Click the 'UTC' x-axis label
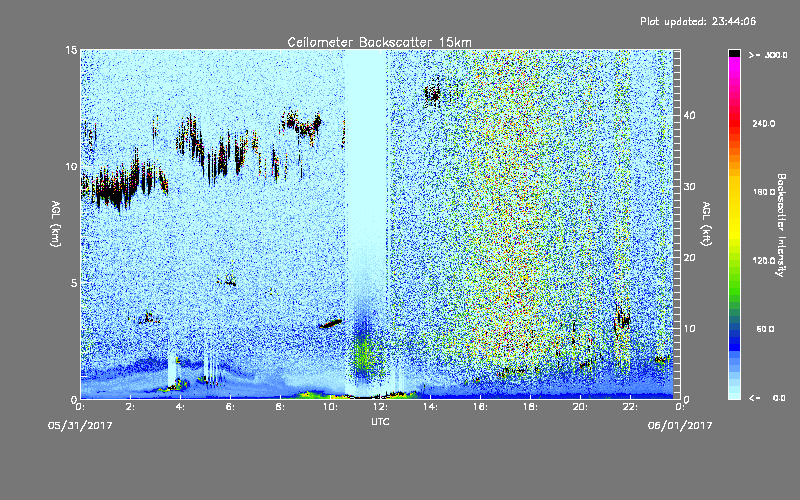This screenshot has height=500, width=800. [x=380, y=421]
